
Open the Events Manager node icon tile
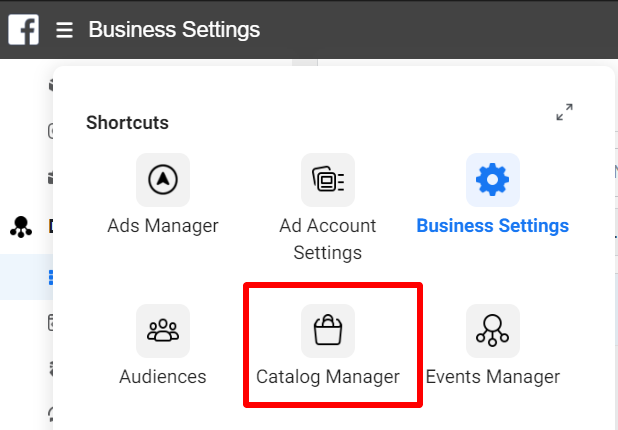[x=493, y=331]
